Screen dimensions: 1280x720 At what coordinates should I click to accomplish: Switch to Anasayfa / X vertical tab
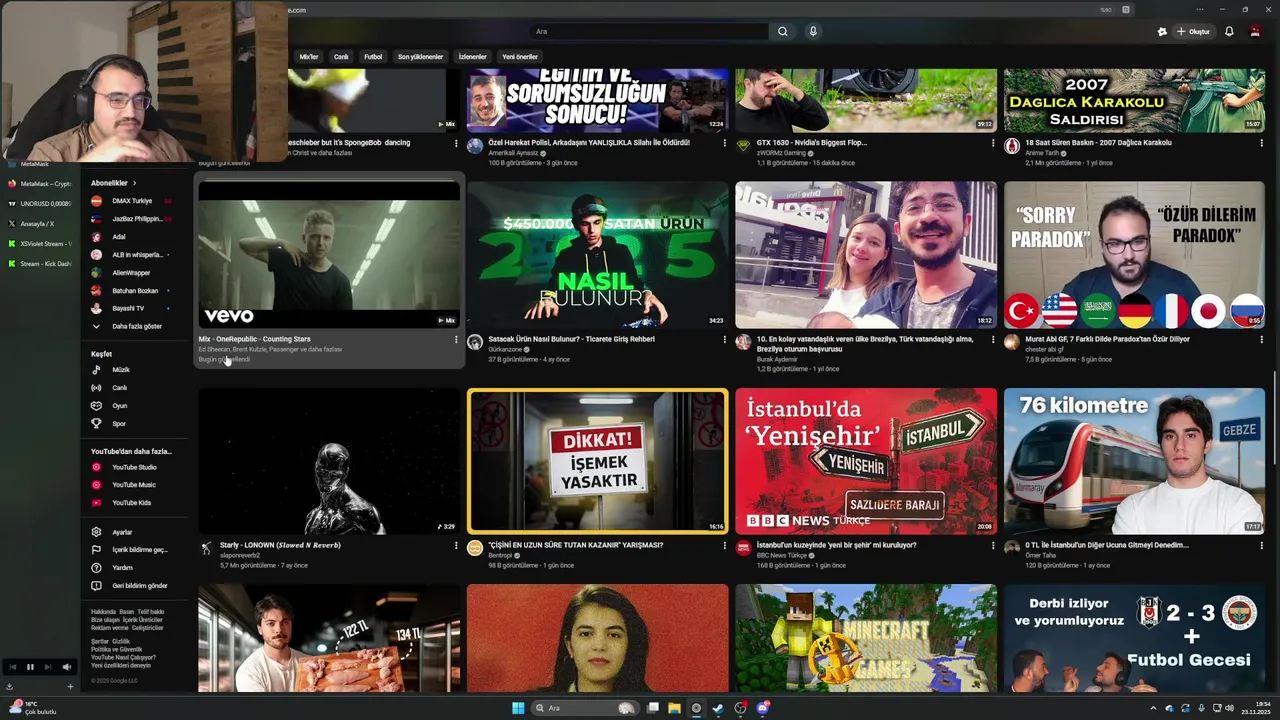click(x=40, y=224)
